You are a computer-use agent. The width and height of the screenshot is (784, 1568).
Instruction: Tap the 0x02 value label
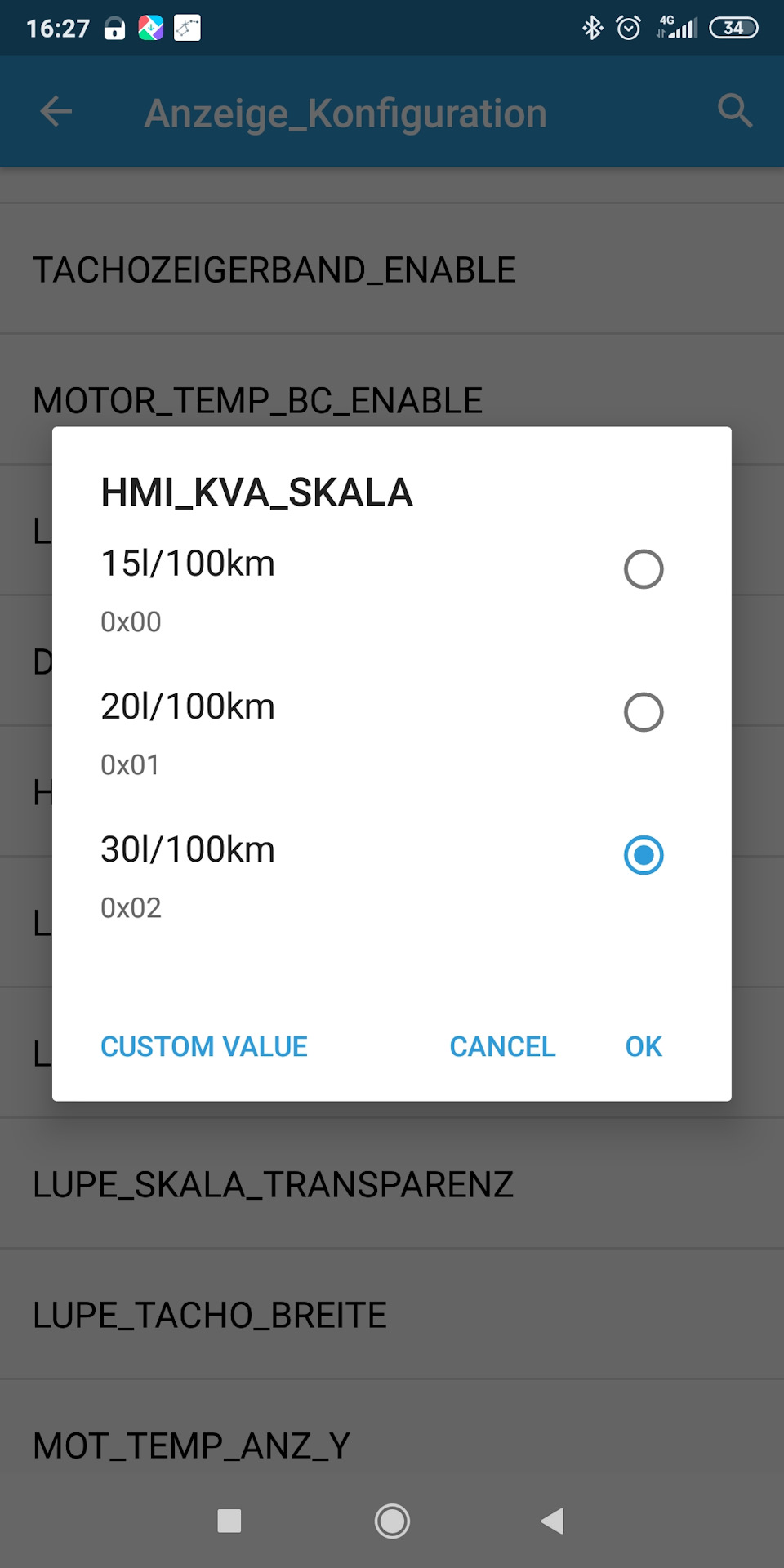pos(131,908)
